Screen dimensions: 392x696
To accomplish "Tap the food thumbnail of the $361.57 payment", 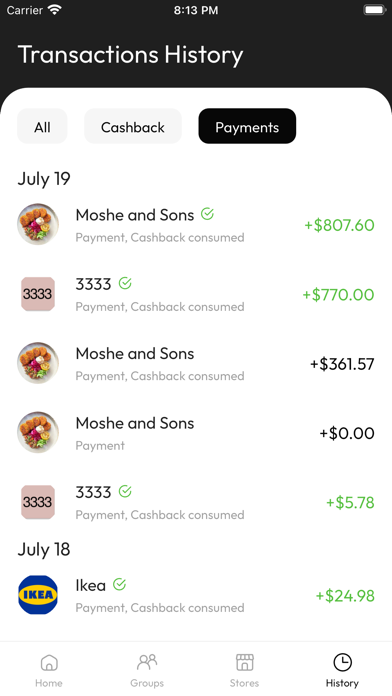I will (x=38, y=363).
